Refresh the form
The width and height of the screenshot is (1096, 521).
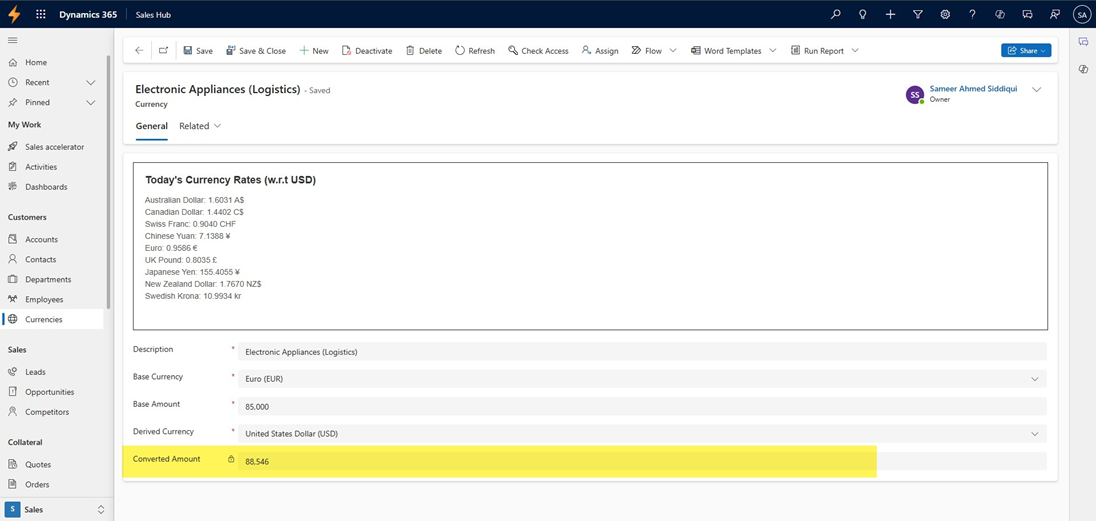click(x=475, y=51)
